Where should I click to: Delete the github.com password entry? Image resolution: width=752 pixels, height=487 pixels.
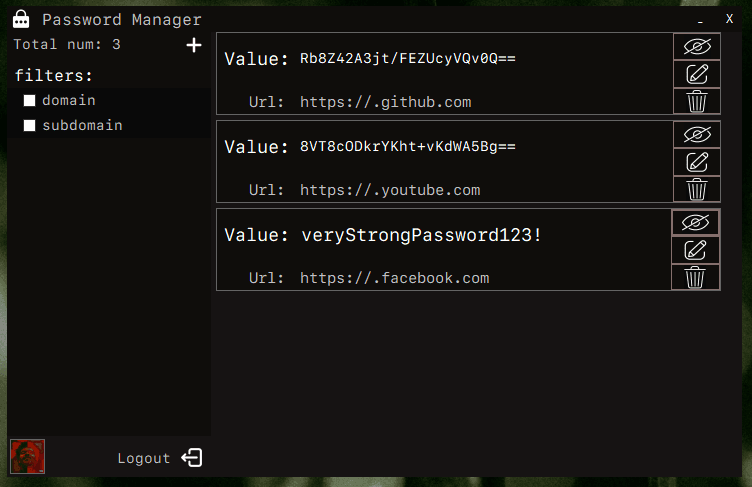(x=696, y=101)
